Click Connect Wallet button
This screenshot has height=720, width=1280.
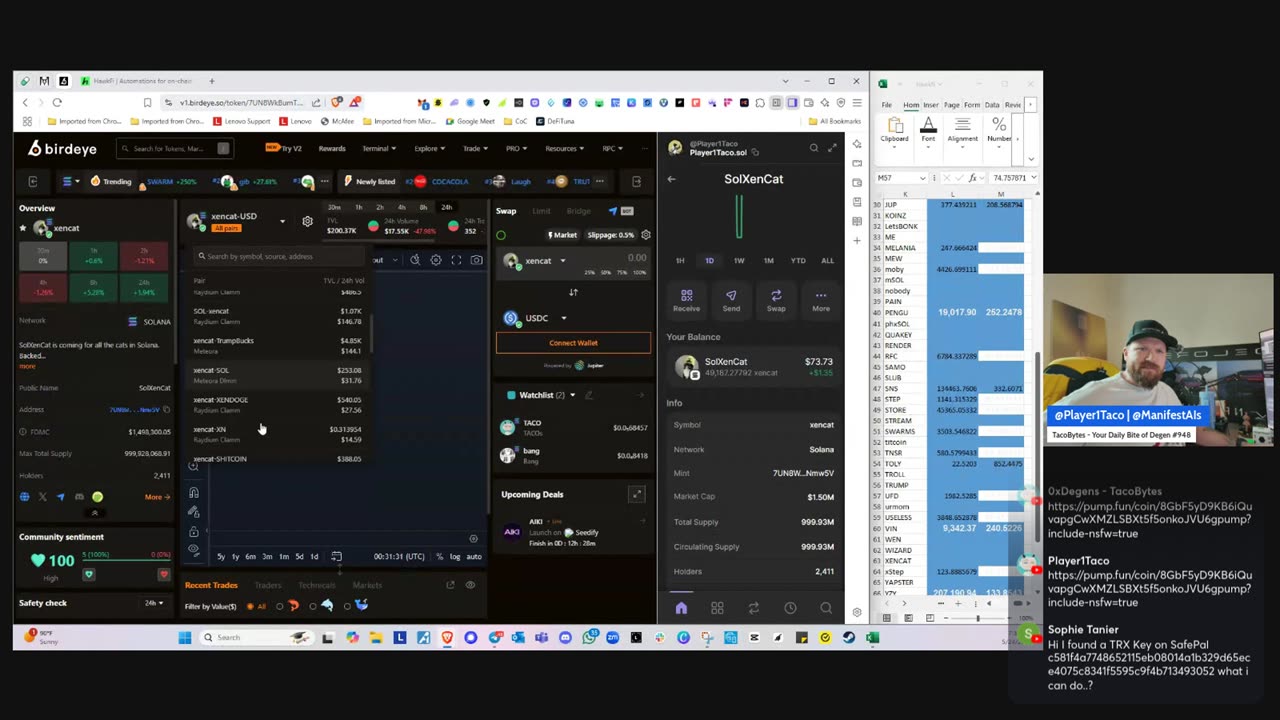[x=573, y=343]
